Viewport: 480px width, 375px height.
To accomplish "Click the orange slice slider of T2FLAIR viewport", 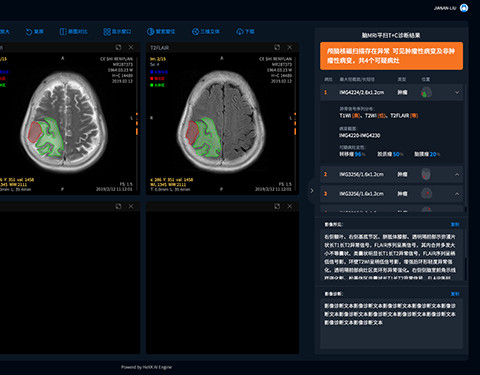I will point(295,124).
